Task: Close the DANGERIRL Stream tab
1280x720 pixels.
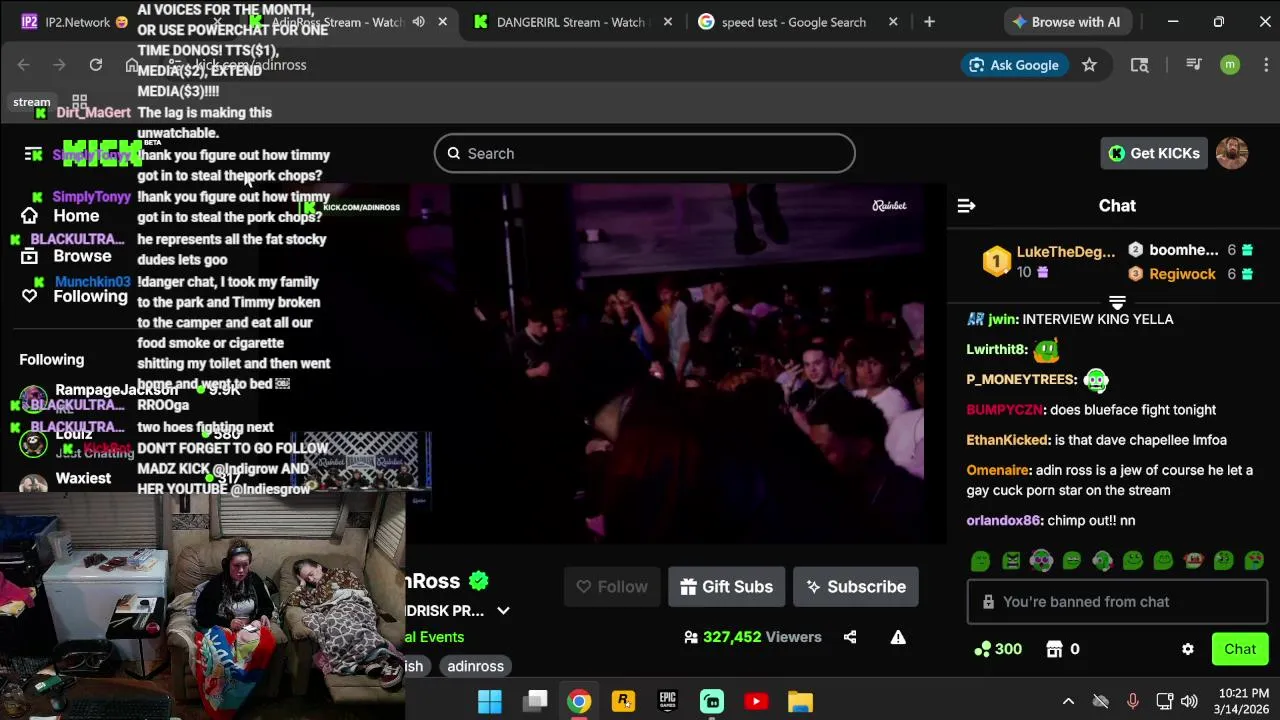Action: [668, 22]
